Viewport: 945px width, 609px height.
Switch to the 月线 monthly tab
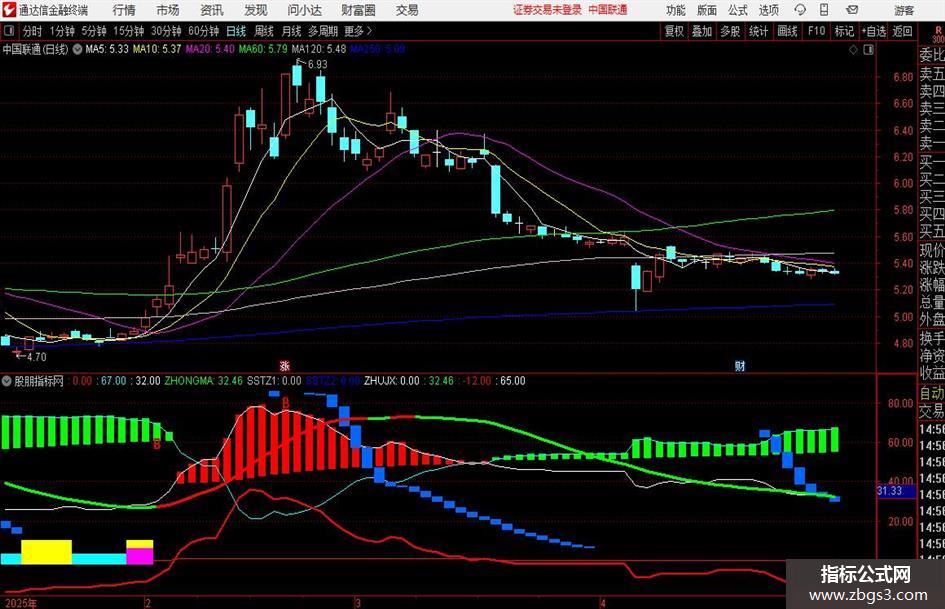(290, 31)
